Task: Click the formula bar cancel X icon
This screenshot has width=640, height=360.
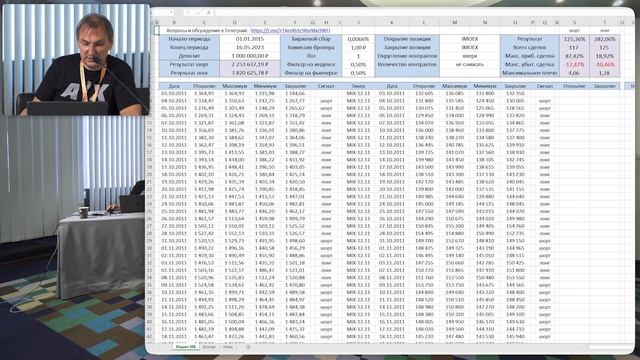Action: pyautogui.click(x=188, y=13)
